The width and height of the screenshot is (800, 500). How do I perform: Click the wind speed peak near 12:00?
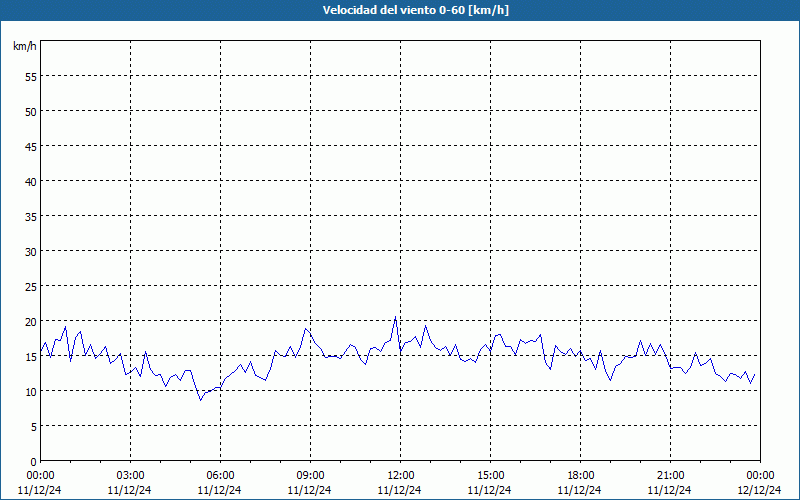click(395, 317)
